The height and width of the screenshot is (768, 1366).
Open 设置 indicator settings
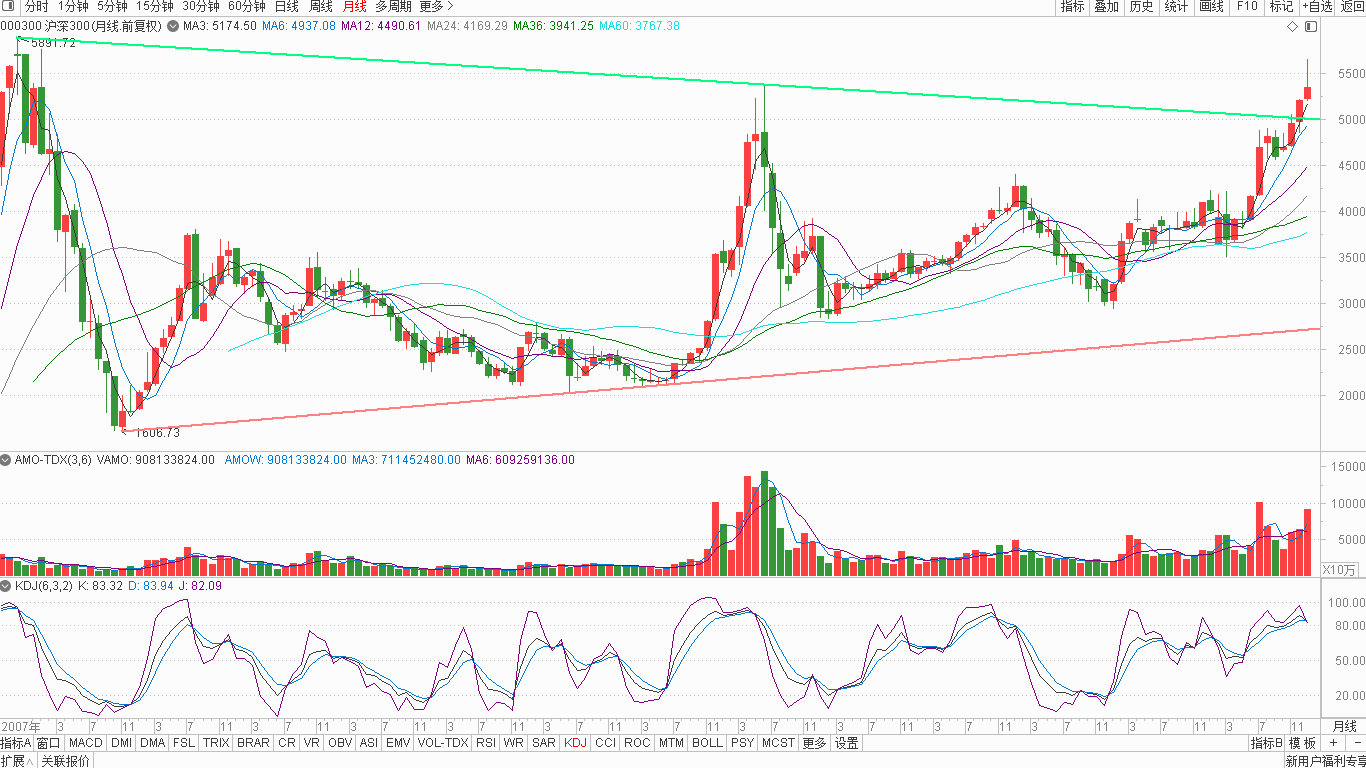coord(847,743)
